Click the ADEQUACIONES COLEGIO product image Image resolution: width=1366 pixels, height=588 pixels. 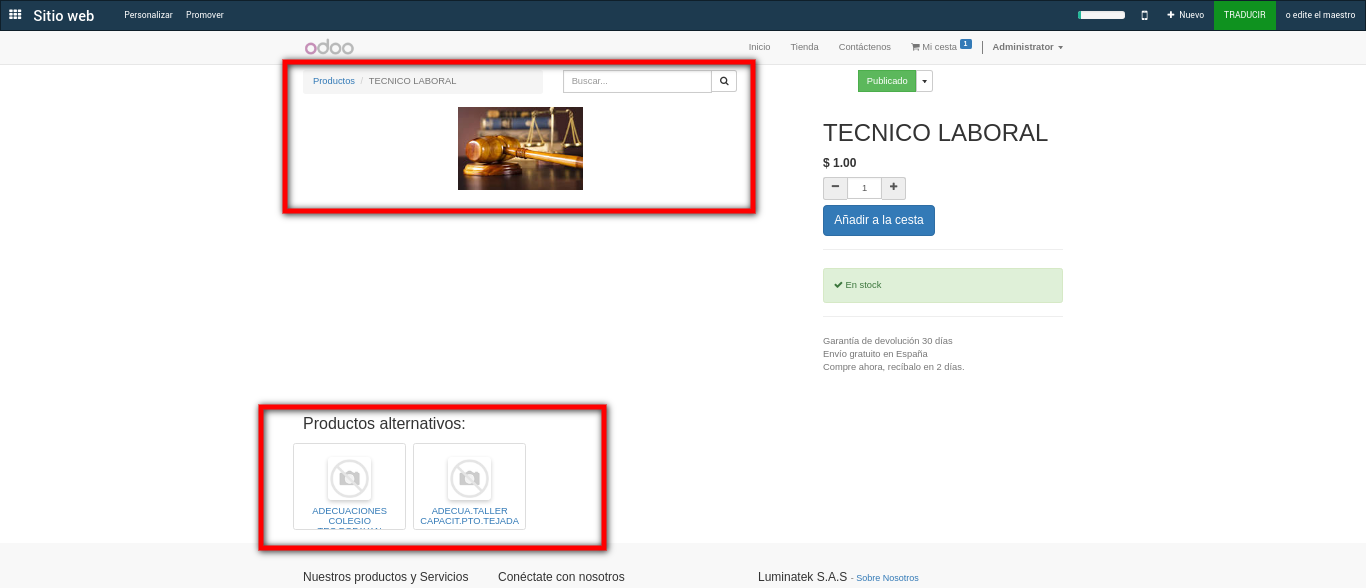[349, 479]
